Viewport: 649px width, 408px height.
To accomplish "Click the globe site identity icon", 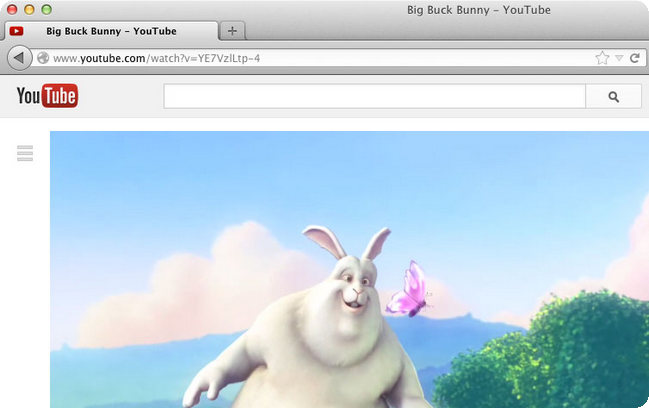I will coord(43,58).
